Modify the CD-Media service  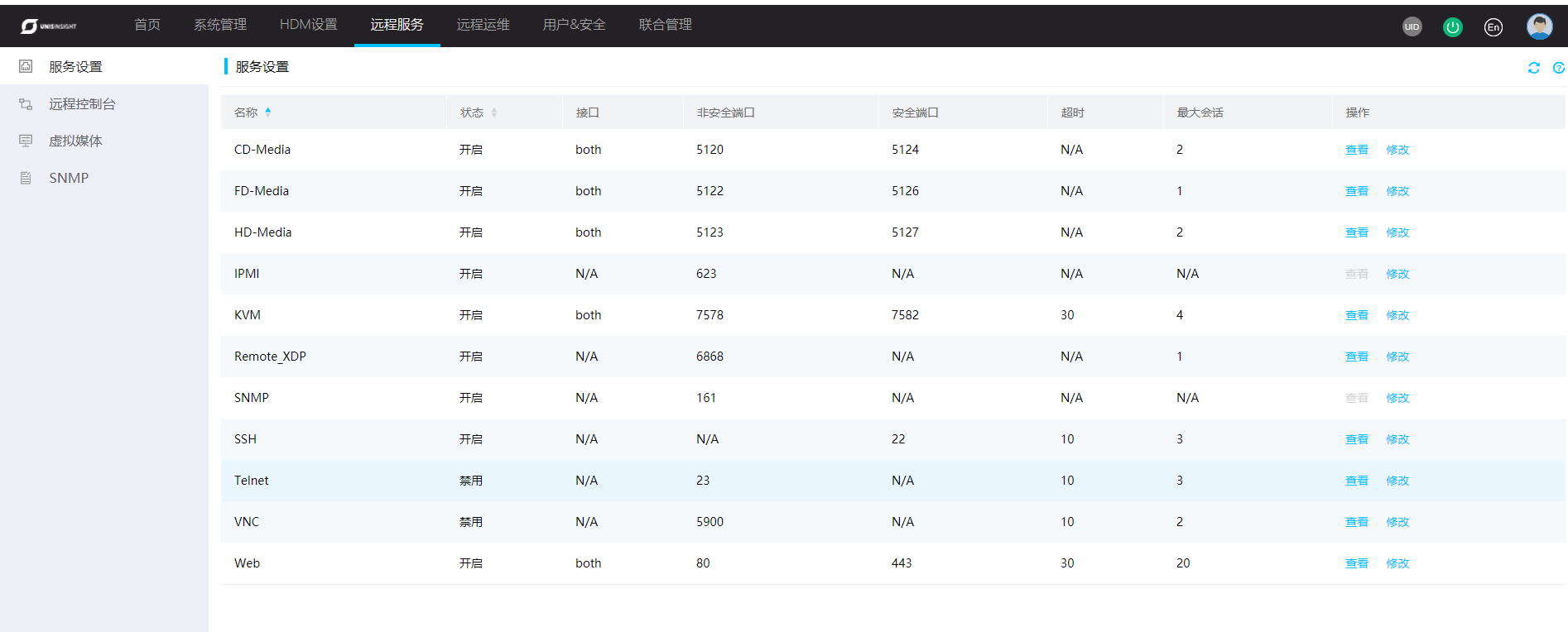pos(1397,150)
